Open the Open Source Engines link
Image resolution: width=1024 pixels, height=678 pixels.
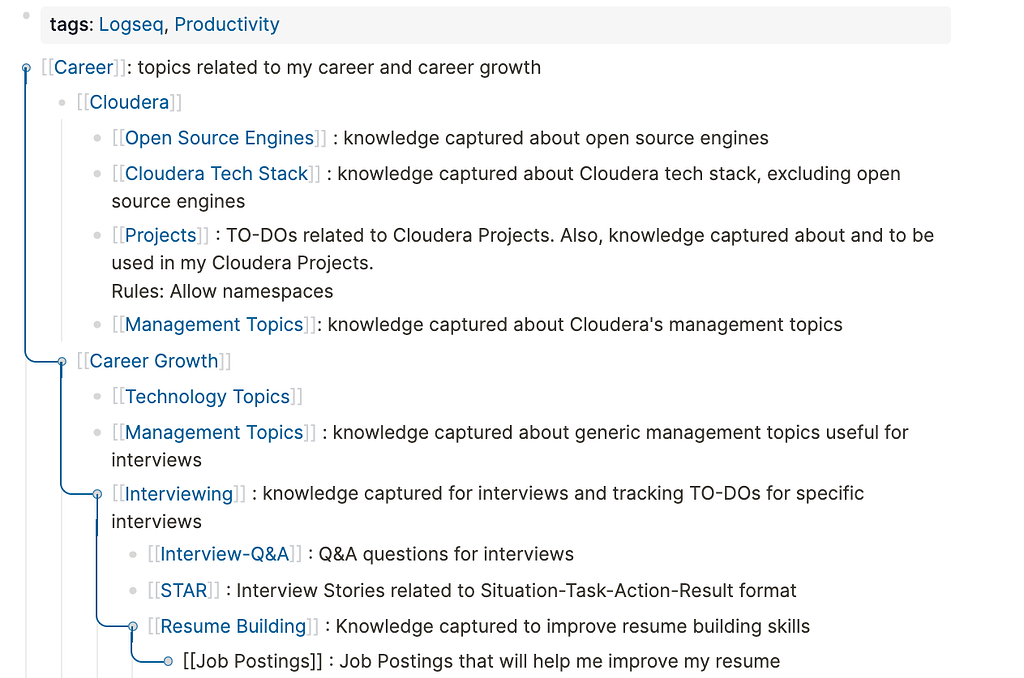(x=219, y=138)
